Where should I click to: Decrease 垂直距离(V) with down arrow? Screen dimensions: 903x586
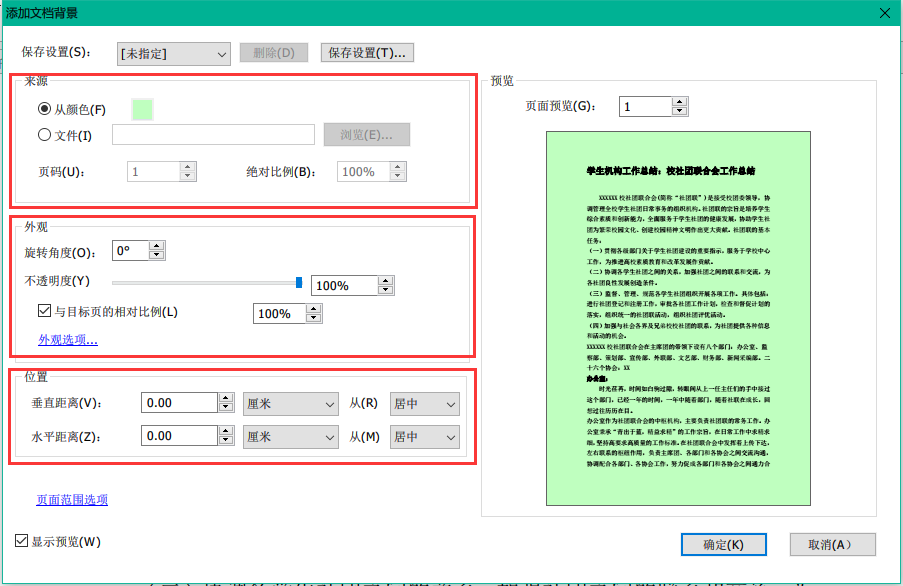click(226, 407)
